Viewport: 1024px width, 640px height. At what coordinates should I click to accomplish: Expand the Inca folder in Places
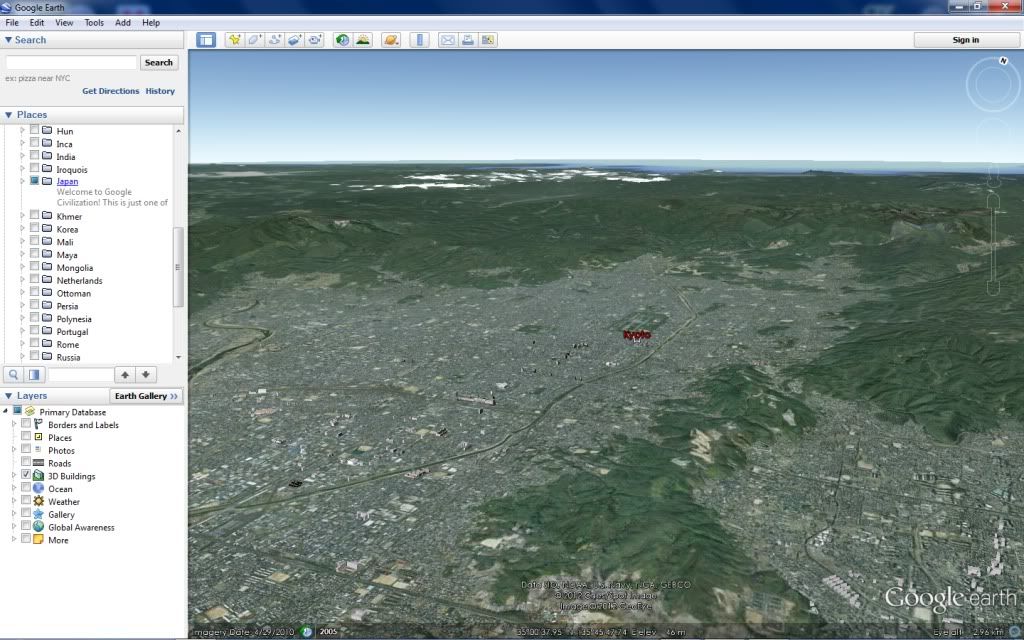tap(22, 144)
